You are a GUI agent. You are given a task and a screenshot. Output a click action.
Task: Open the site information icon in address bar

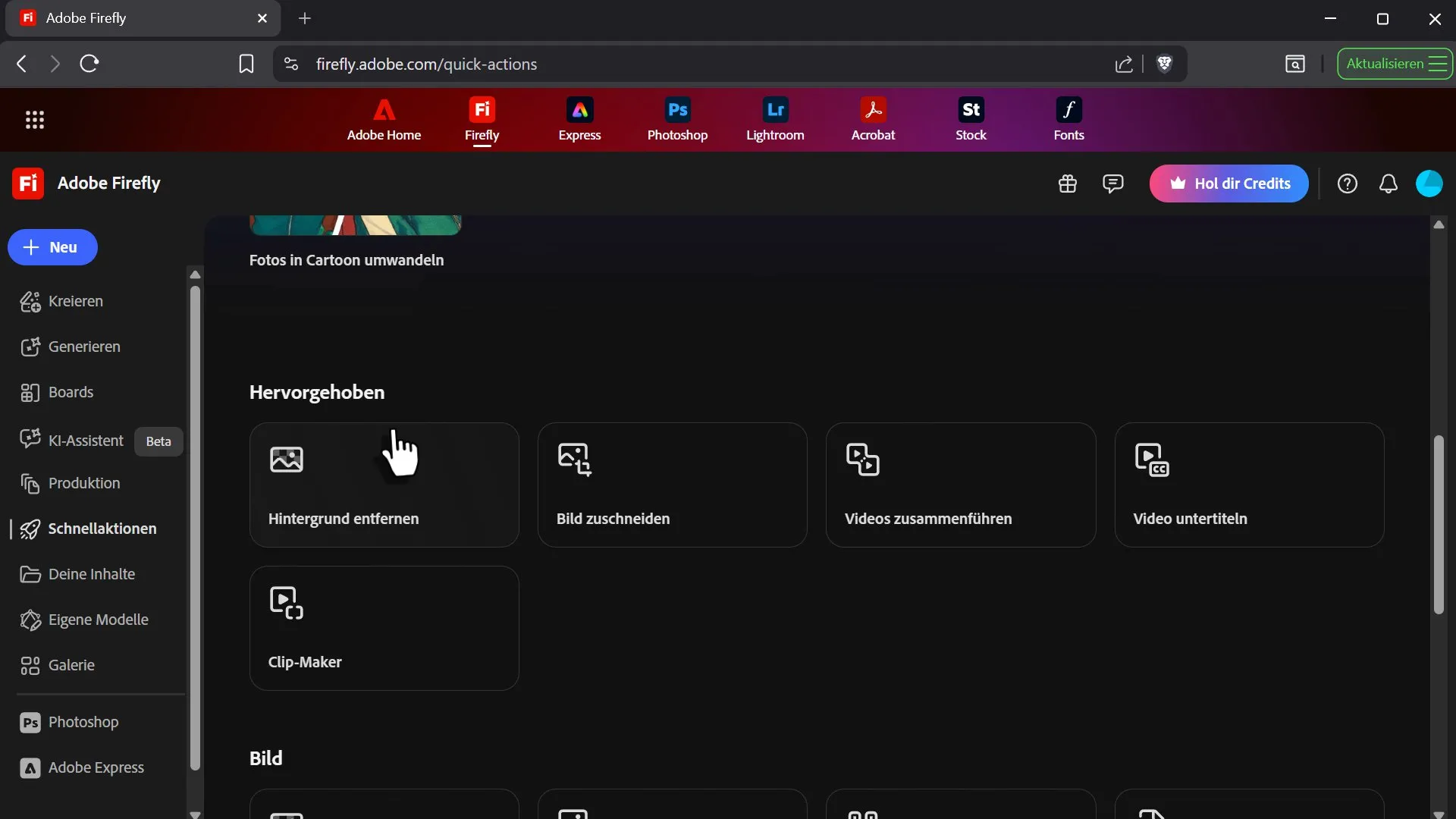(x=291, y=64)
